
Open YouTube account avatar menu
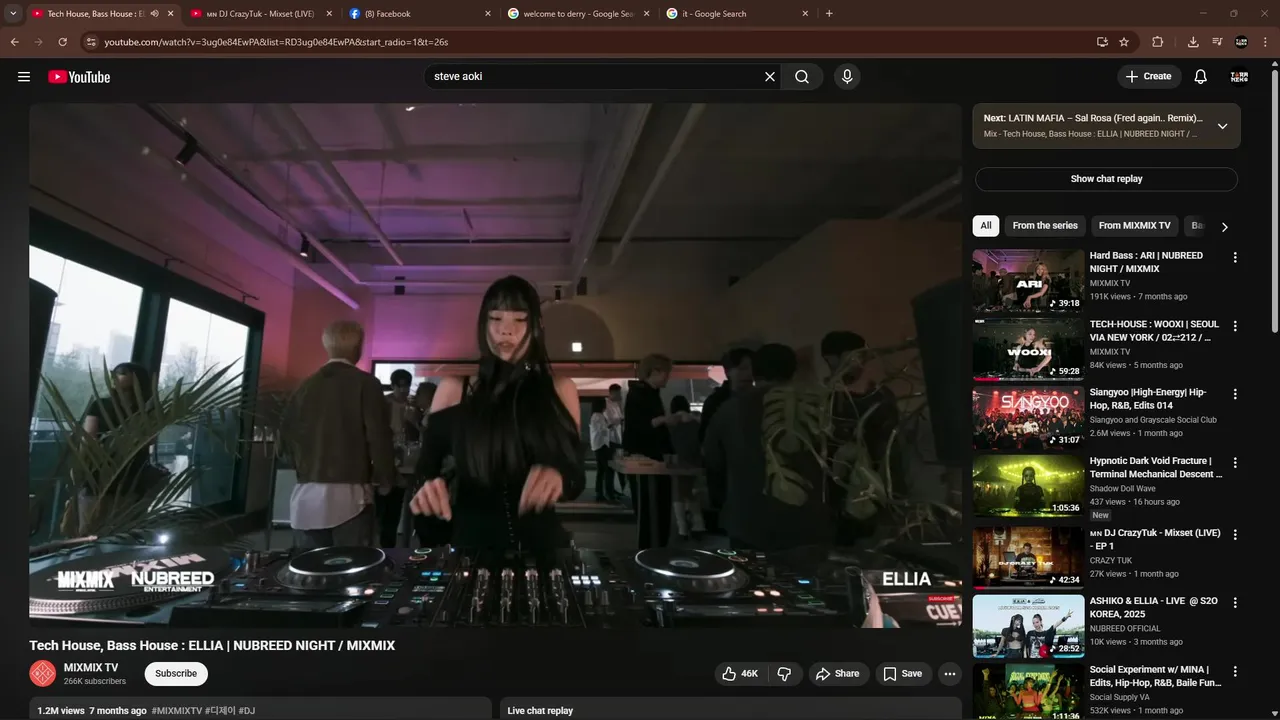point(1239,77)
